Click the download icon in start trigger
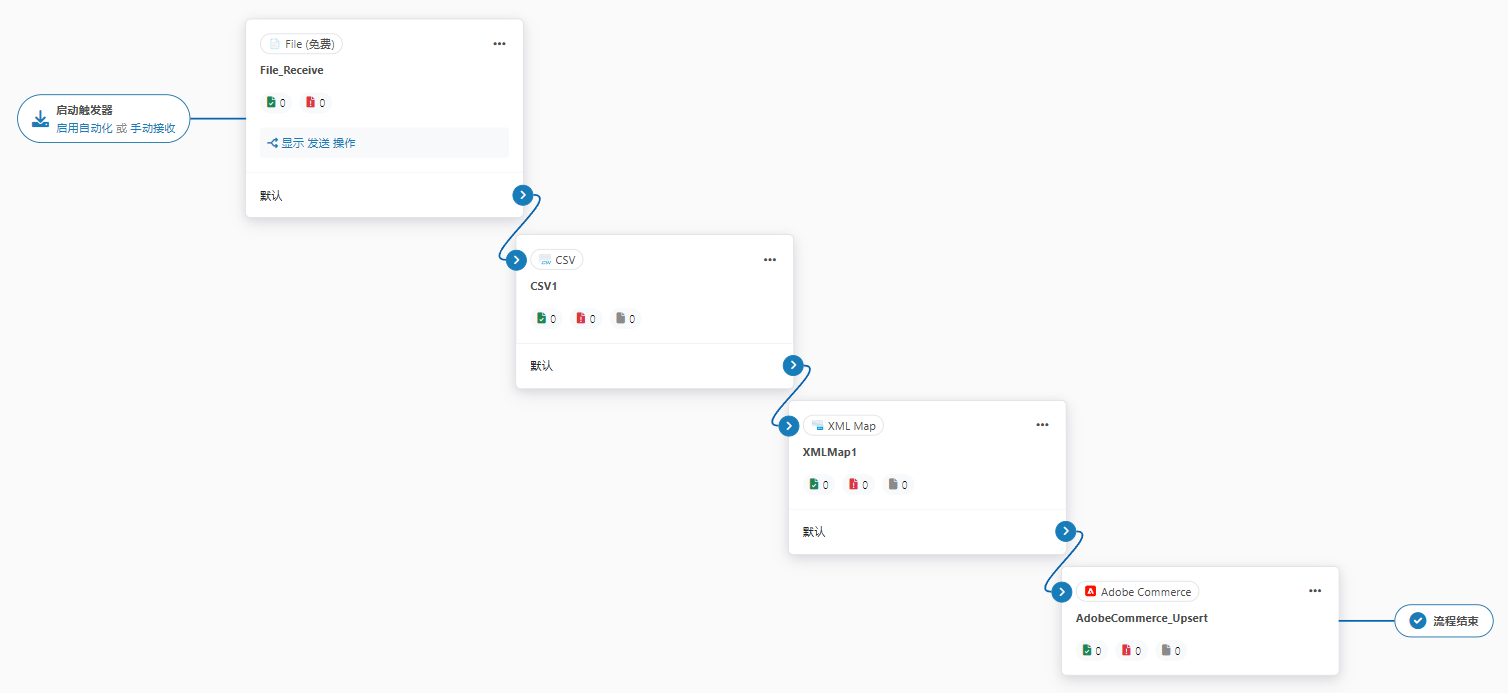The height and width of the screenshot is (693, 1508). [x=40, y=119]
